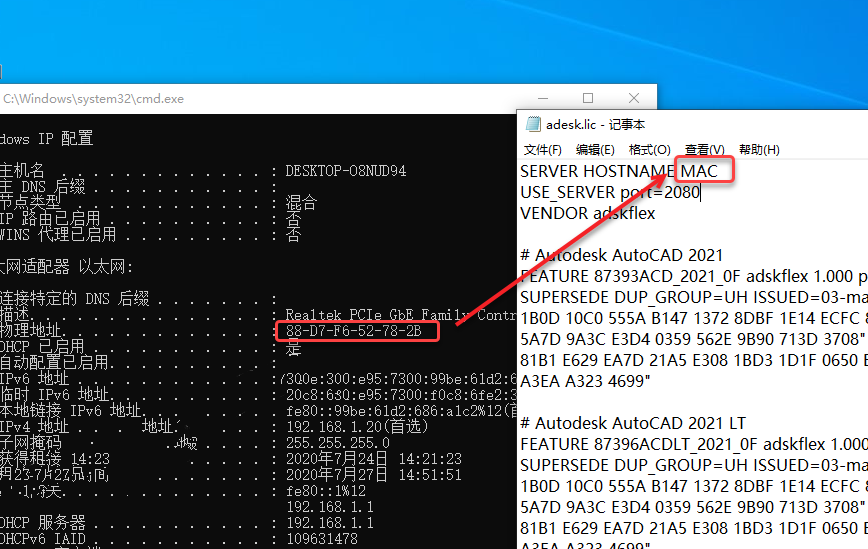The image size is (868, 549).
Task: Maximize the cmd.exe window
Action: pyautogui.click(x=588, y=99)
